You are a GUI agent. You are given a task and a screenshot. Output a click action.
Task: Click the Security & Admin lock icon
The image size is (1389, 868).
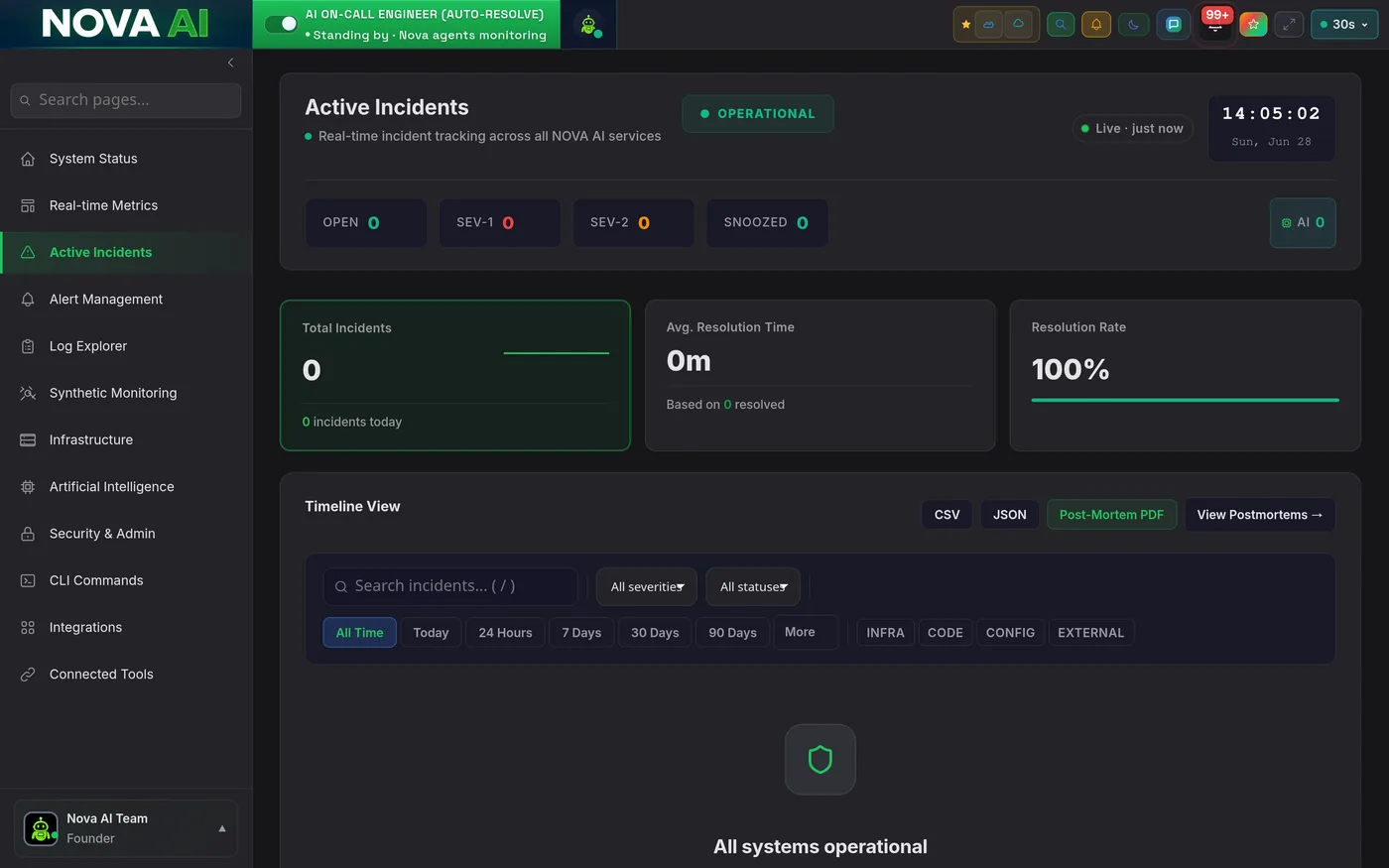28,534
